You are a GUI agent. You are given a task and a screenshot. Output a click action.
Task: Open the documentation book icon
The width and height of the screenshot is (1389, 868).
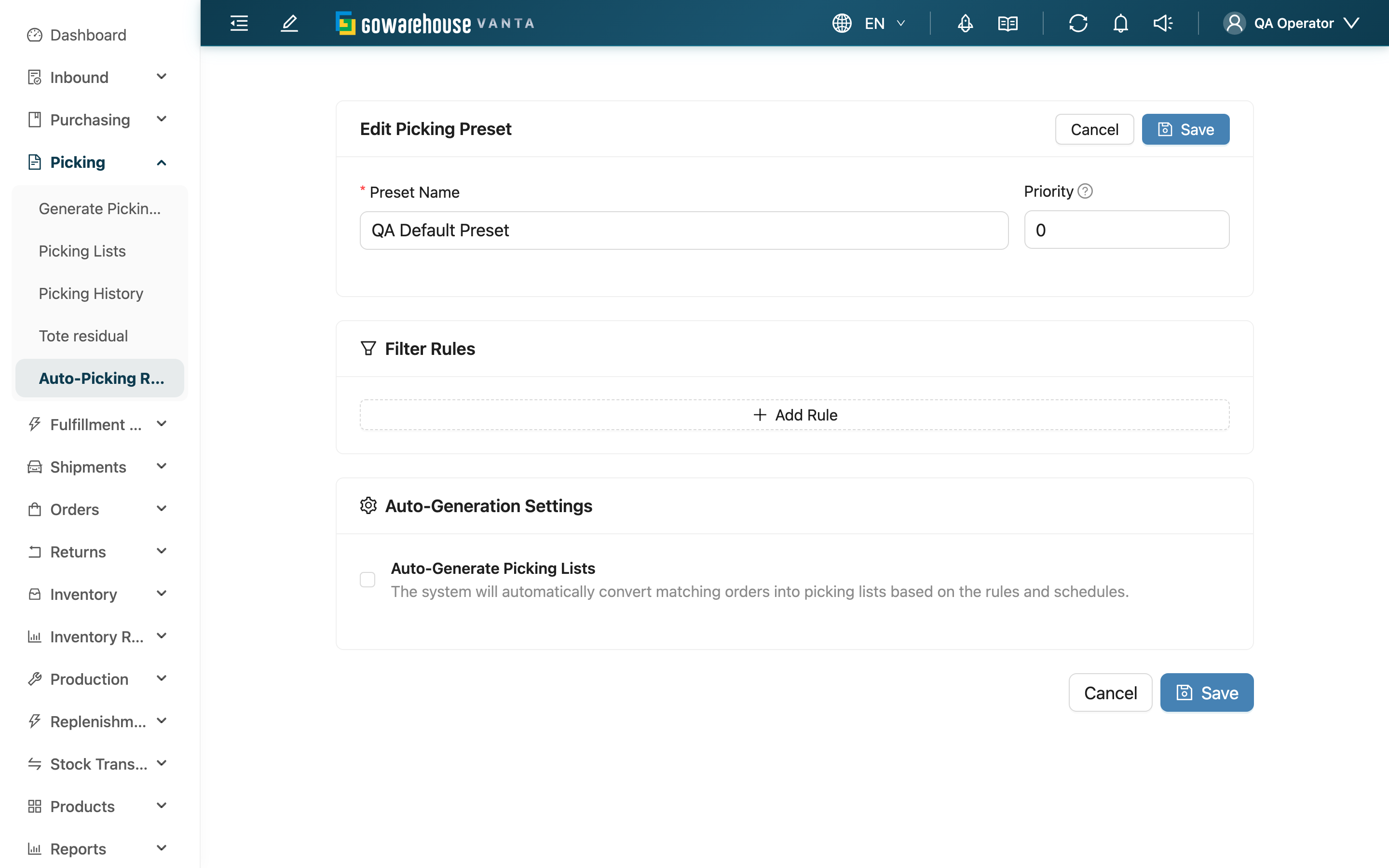click(x=1008, y=24)
